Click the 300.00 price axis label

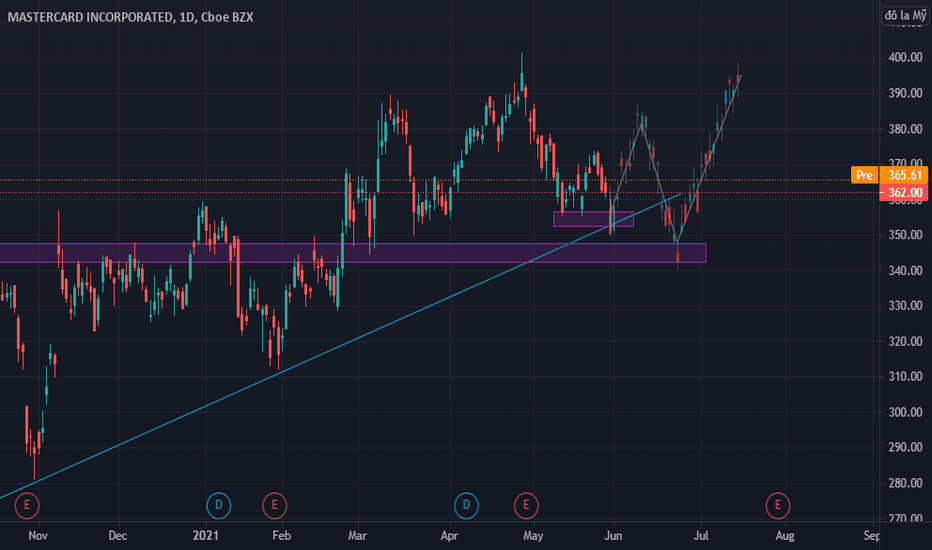click(x=905, y=412)
